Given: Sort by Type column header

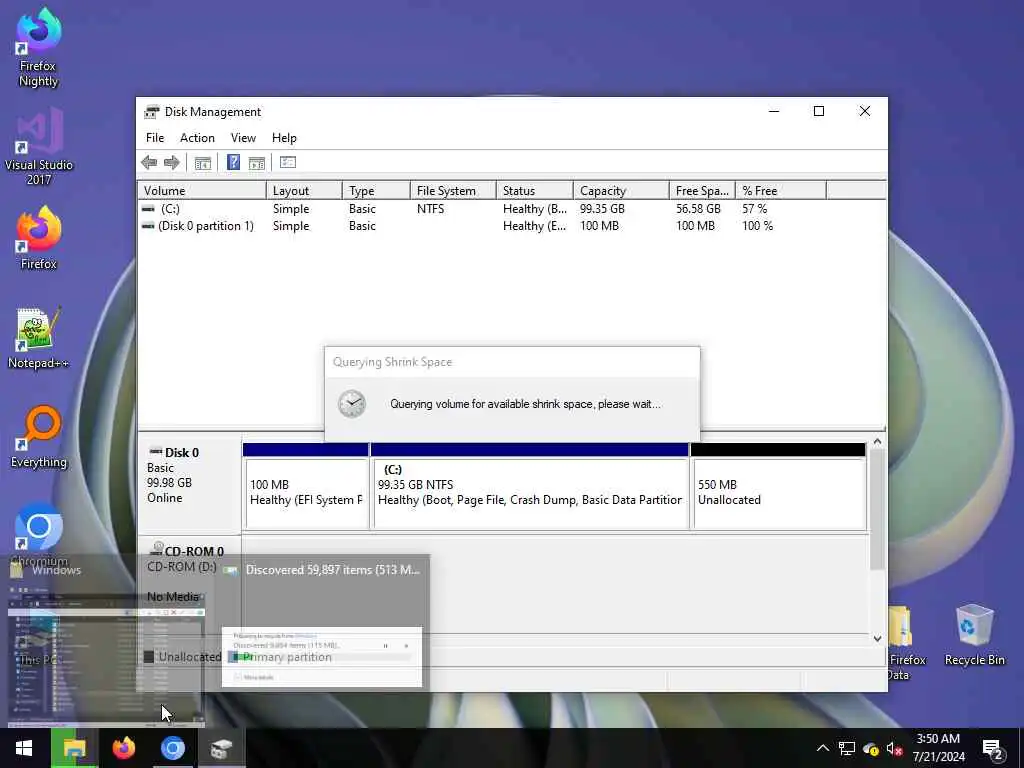Looking at the screenshot, I should click(376, 191).
